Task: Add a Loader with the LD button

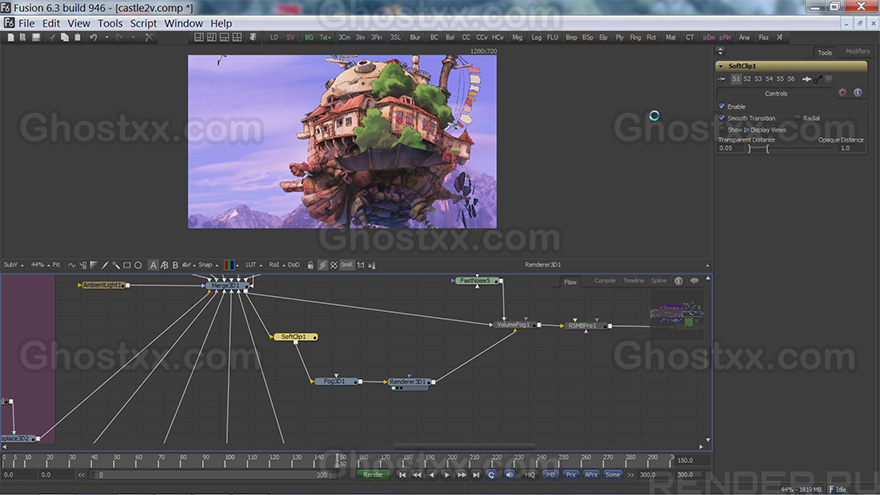Action: coord(274,38)
